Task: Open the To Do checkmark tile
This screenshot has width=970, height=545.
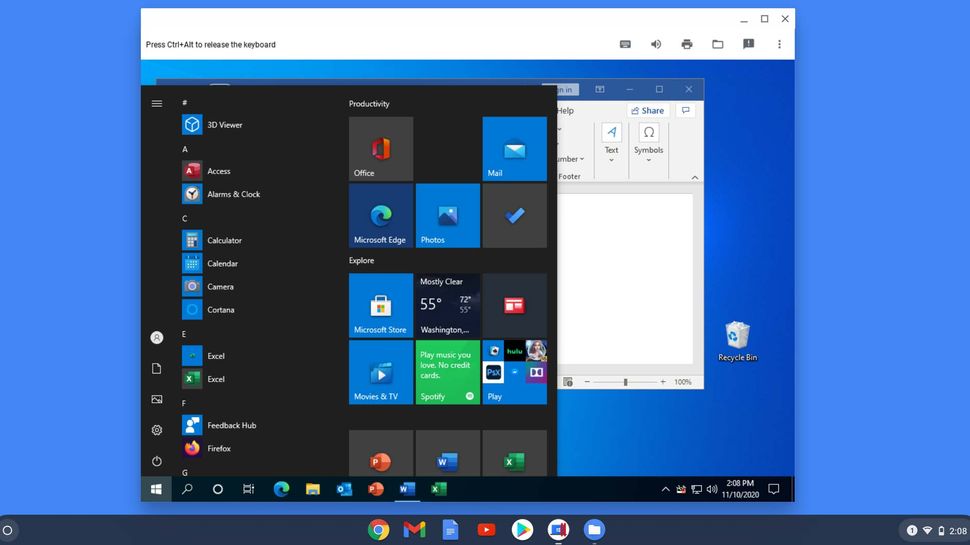Action: (x=515, y=216)
